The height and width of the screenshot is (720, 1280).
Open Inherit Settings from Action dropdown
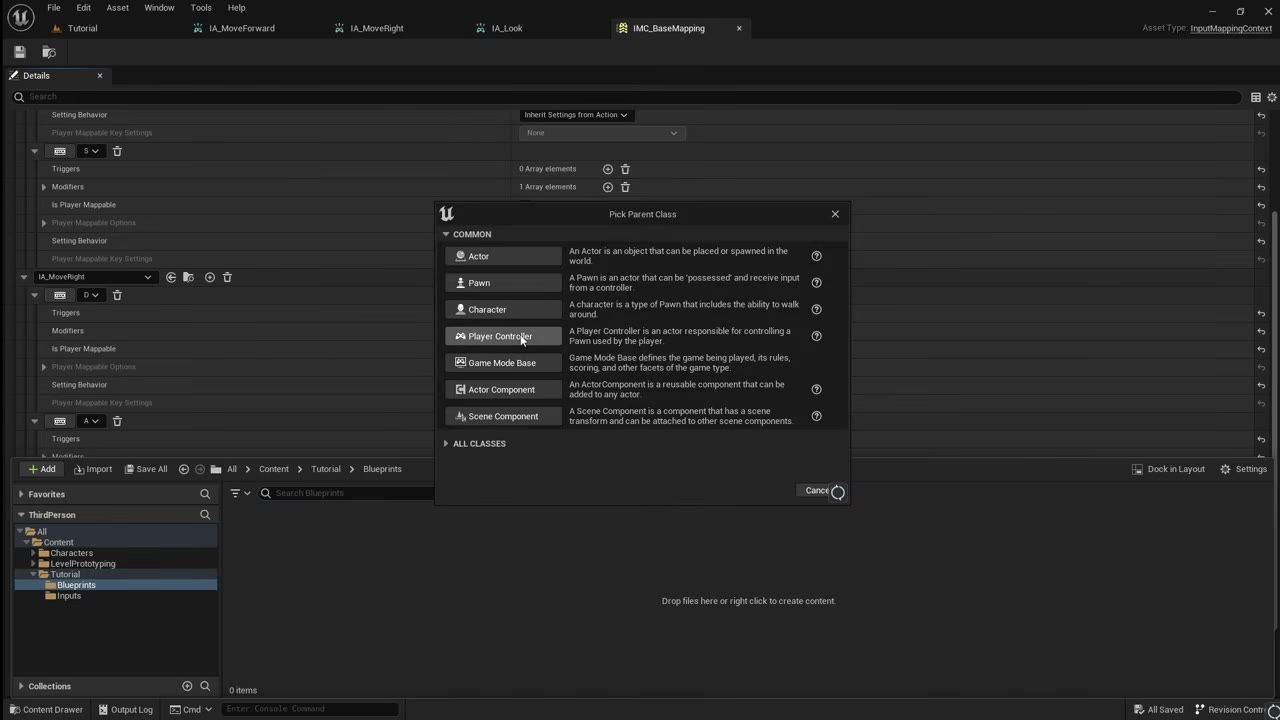(576, 115)
